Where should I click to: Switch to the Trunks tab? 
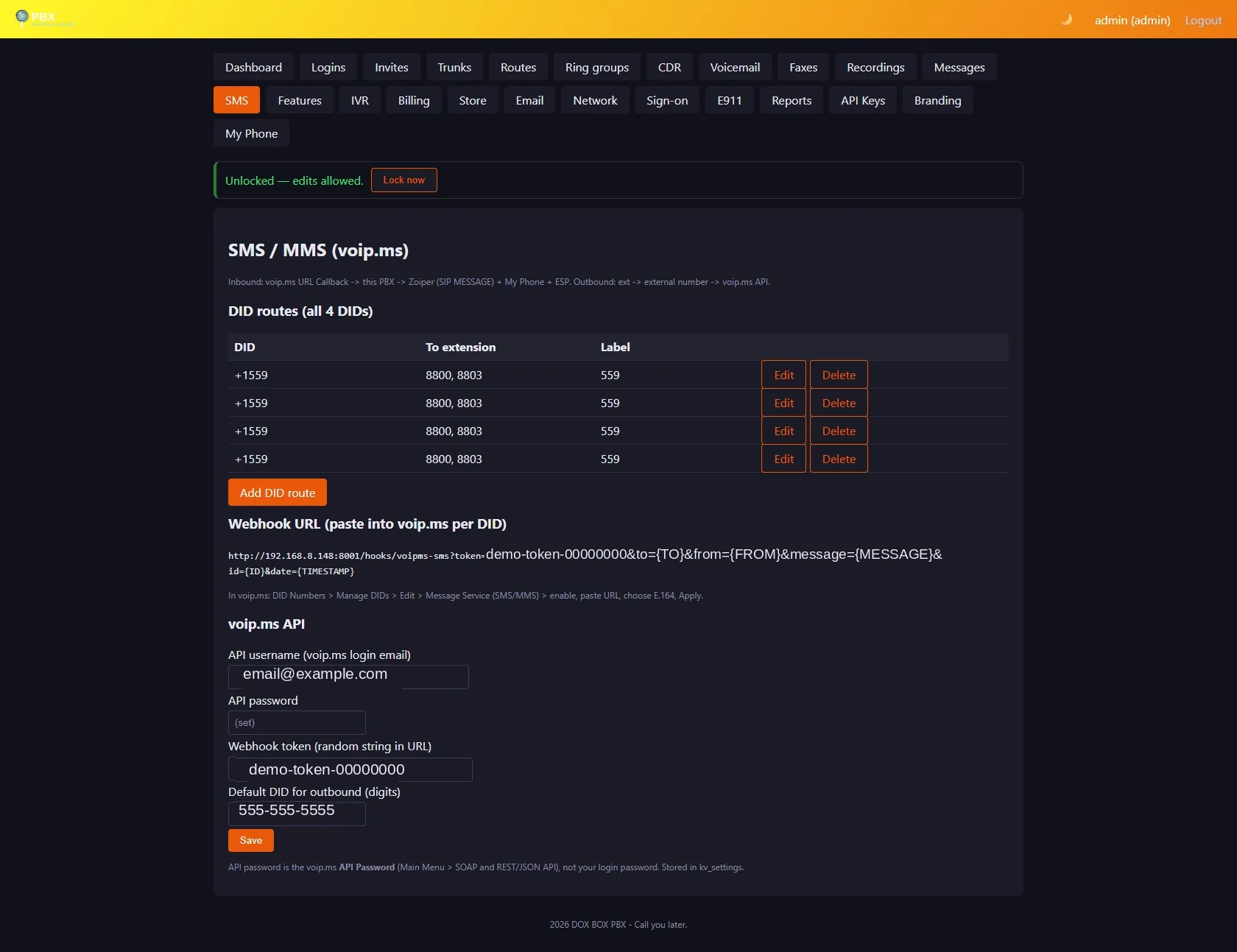[454, 67]
